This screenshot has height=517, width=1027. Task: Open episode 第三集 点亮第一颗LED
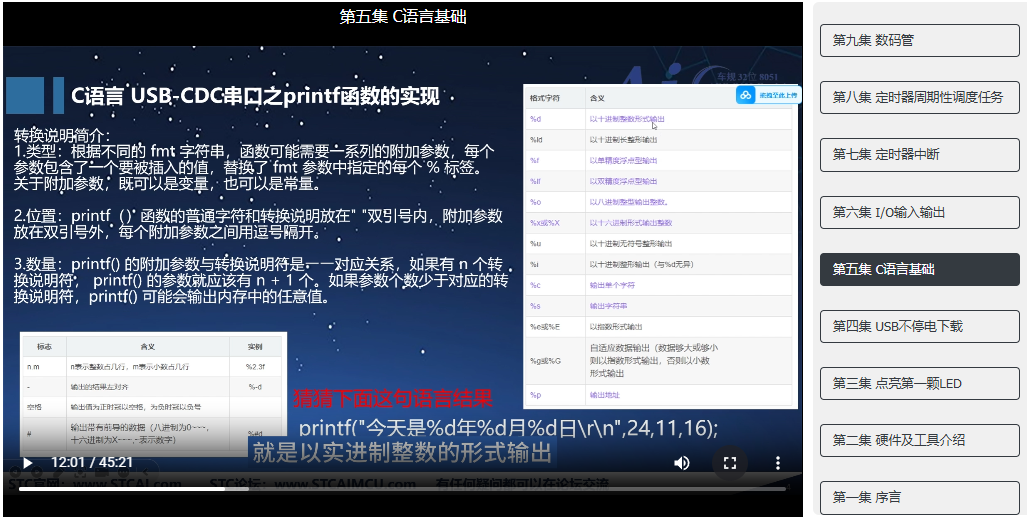click(920, 383)
